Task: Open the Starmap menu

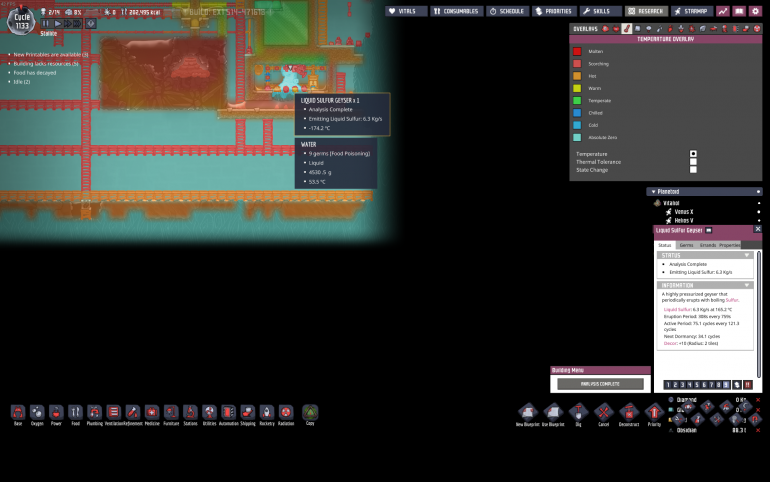Action: pyautogui.click(x=691, y=11)
